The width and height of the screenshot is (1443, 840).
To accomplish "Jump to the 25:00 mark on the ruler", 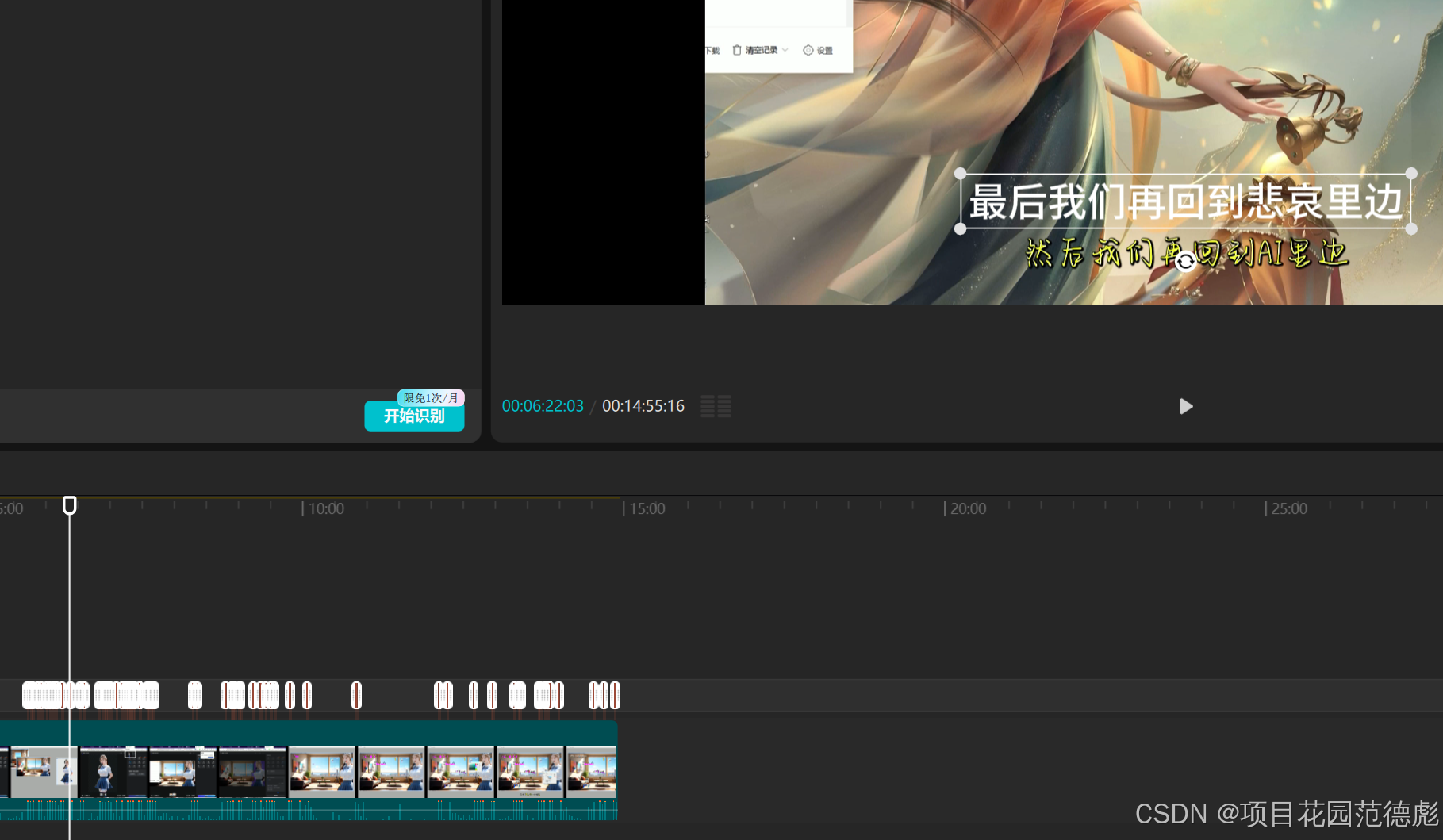I will (x=1289, y=508).
